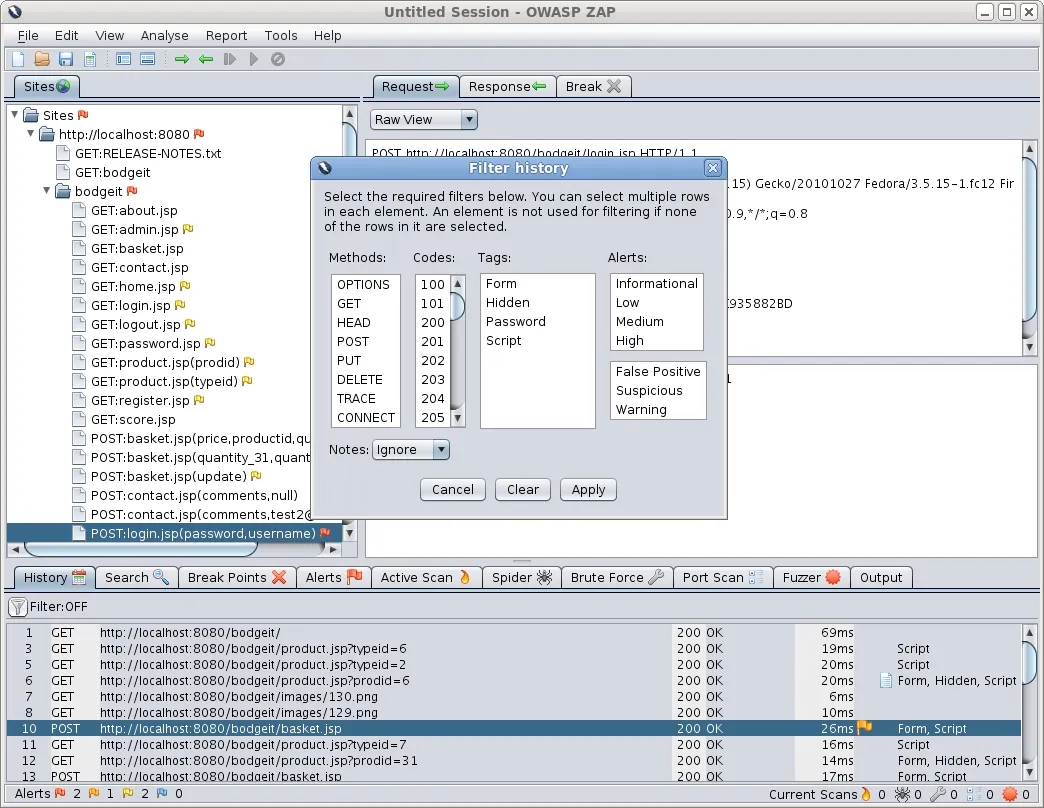Screen dimensions: 1044x808
Task: Click the Codes list scroll-up arrow
Action: click(457, 284)
